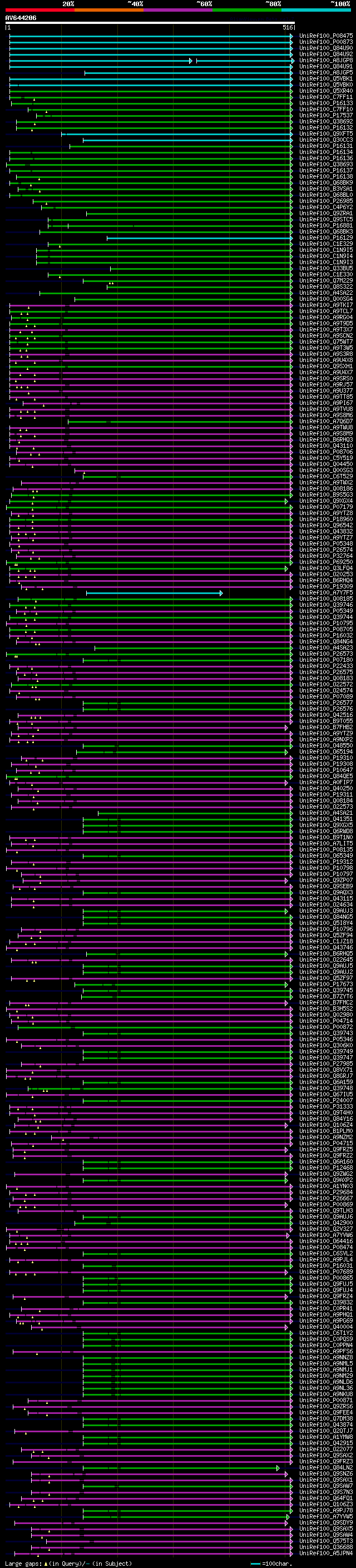Click the white query sequence ruler bar

[150, 23]
